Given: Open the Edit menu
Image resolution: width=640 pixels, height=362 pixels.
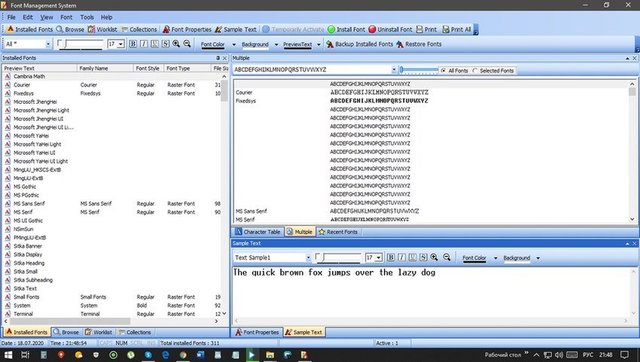Looking at the screenshot, I should coord(27,17).
